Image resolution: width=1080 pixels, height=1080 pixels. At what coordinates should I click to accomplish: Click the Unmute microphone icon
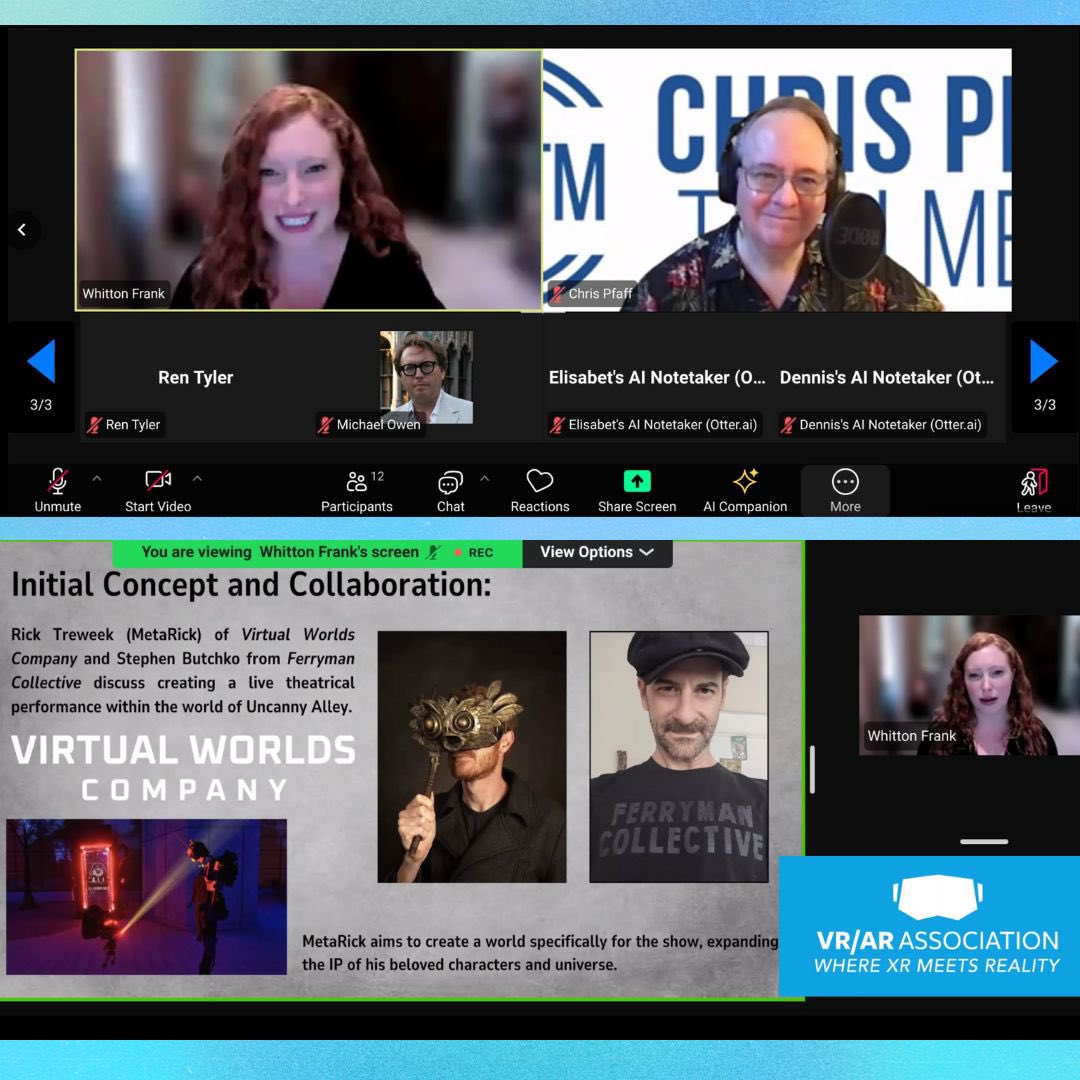tap(58, 481)
